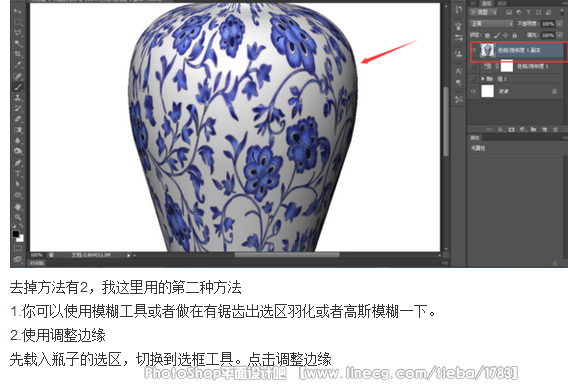Select the Healing Brush tool
Screen dimensions: 568x390
[18, 76]
